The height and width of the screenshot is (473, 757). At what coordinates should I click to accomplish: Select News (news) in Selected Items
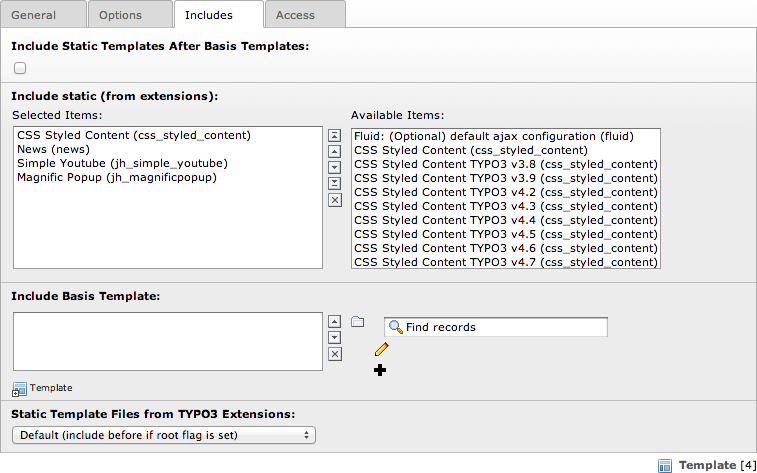click(53, 149)
